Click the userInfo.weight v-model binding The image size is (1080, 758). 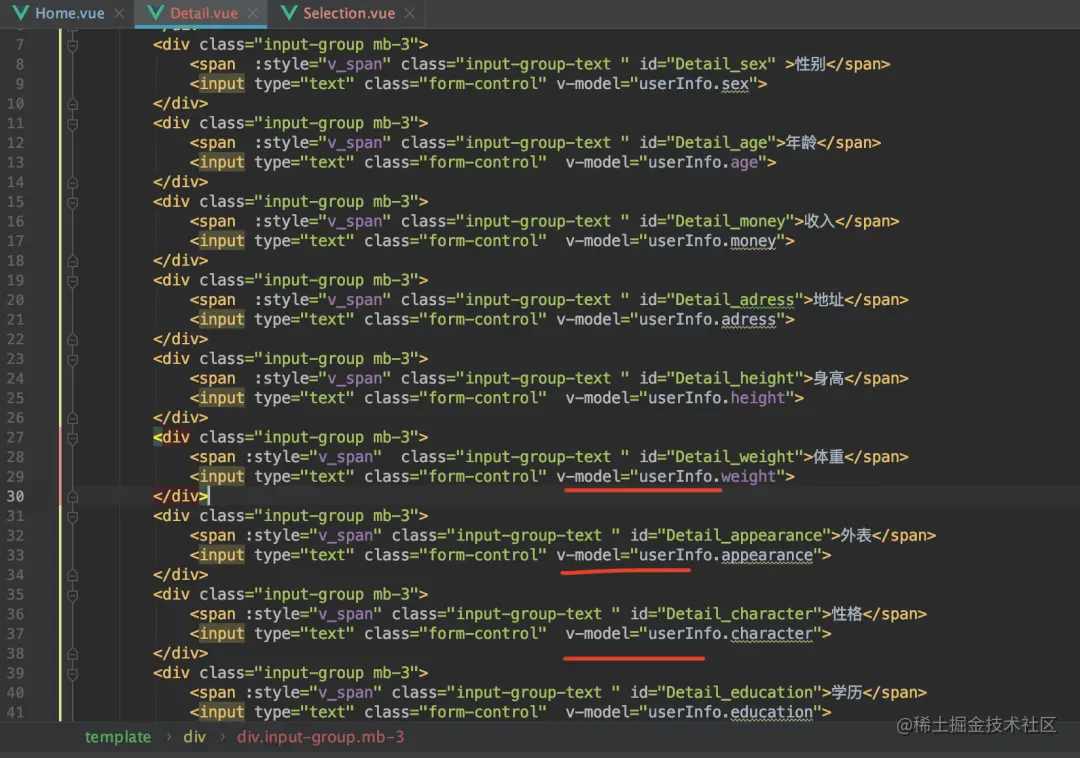point(707,476)
